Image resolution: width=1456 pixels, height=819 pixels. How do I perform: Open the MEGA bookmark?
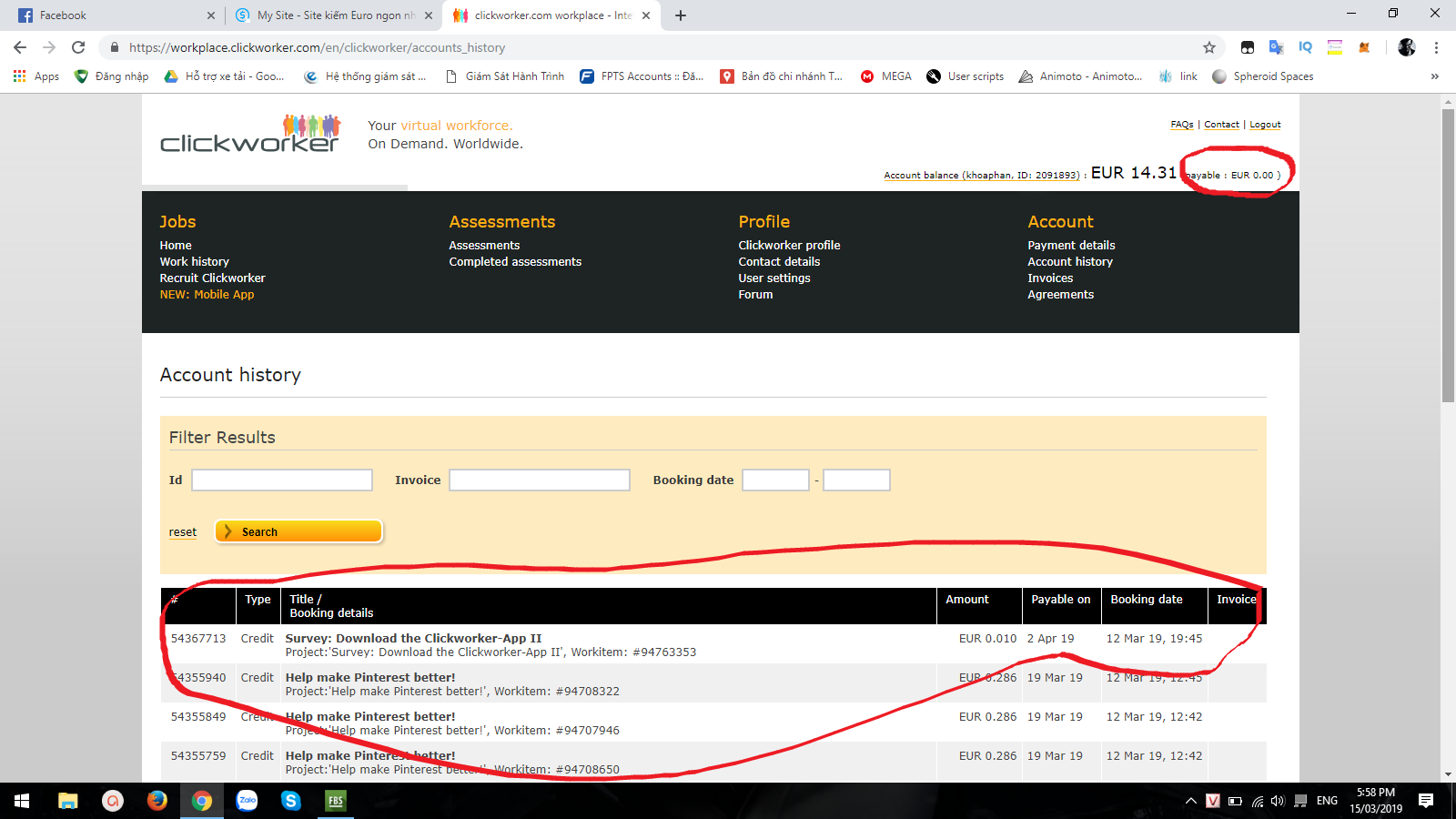coord(886,76)
